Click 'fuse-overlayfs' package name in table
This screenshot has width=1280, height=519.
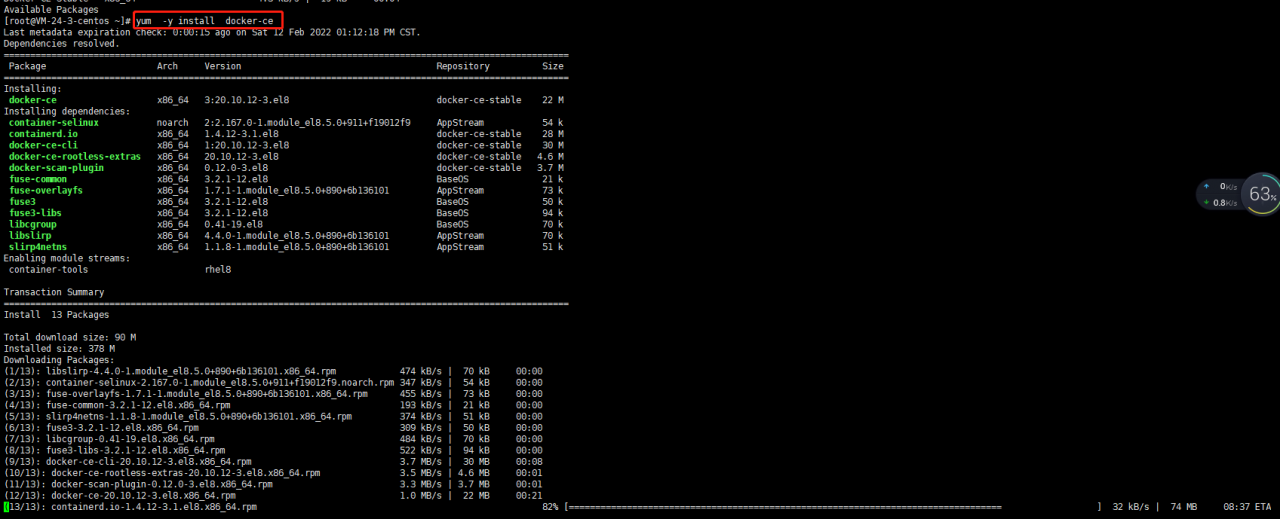[45, 191]
